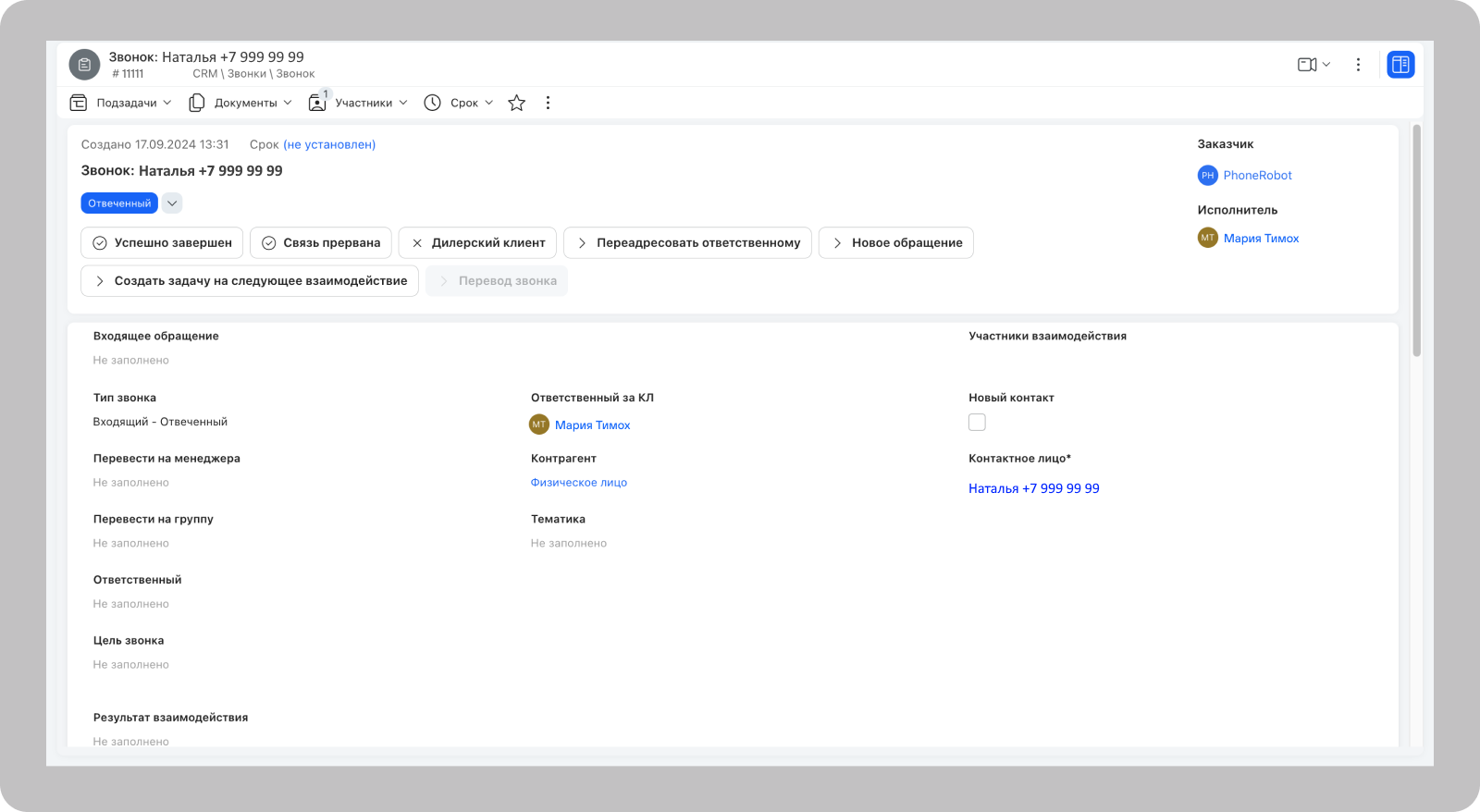Click Связь прервана button
The width and height of the screenshot is (1480, 812).
click(321, 242)
